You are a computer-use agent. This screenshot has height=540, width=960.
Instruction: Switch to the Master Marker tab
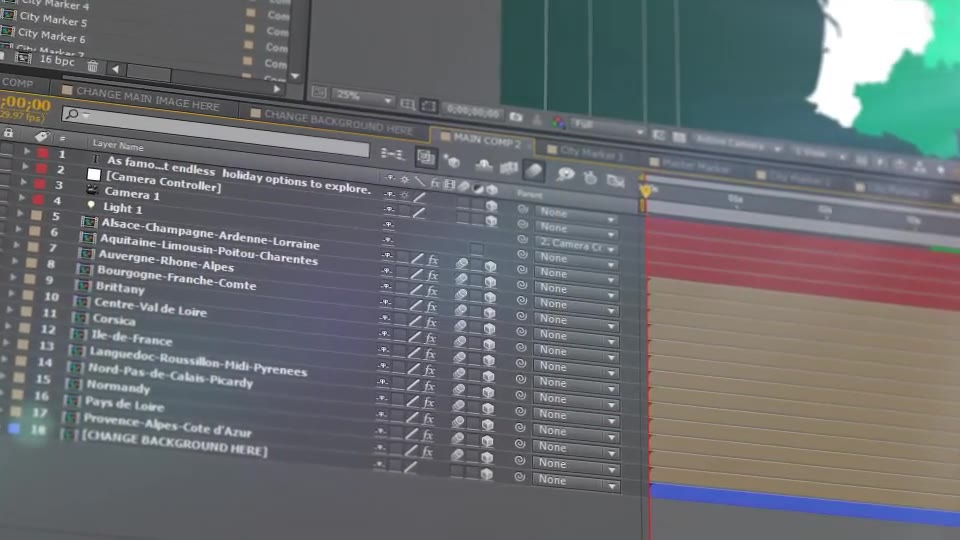pos(691,164)
